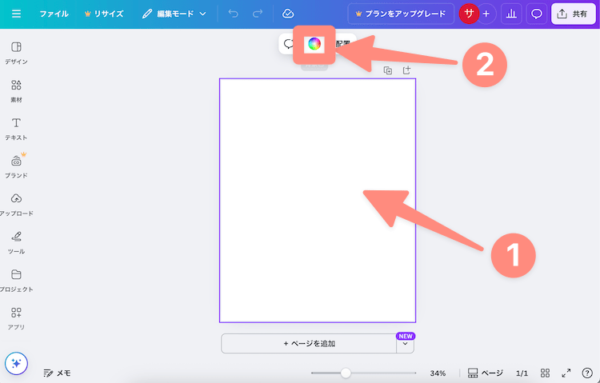Open the hamburger main menu
This screenshot has height=383, width=600.
[x=16, y=14]
